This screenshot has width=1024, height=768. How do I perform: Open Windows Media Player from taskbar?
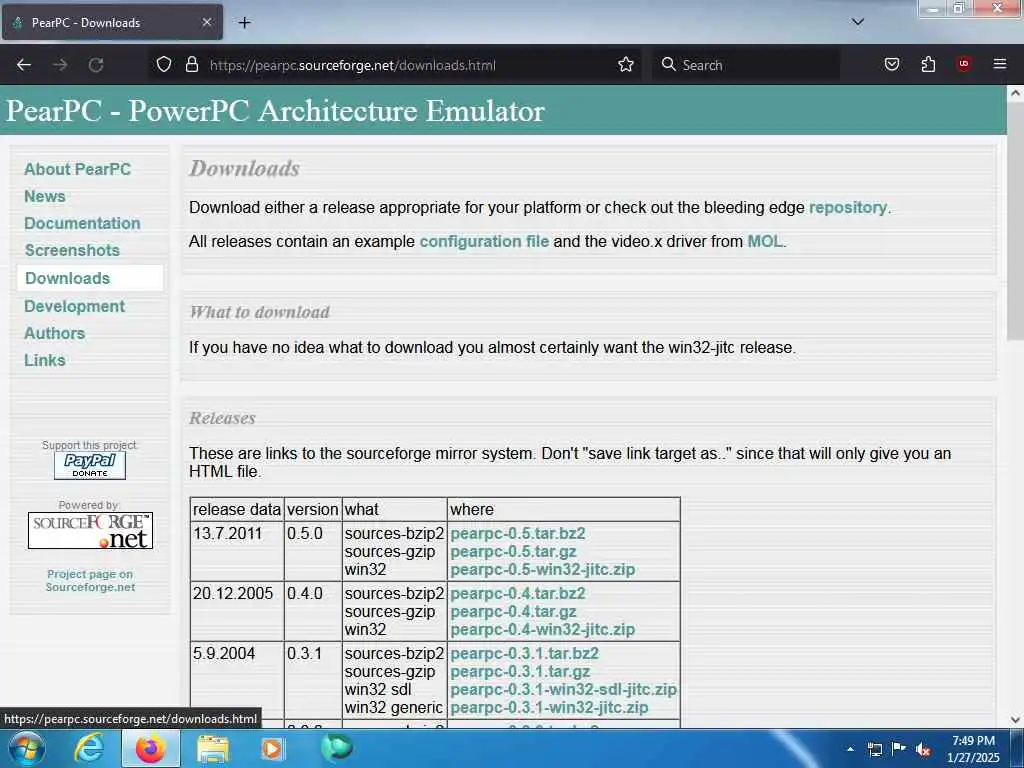pos(272,748)
